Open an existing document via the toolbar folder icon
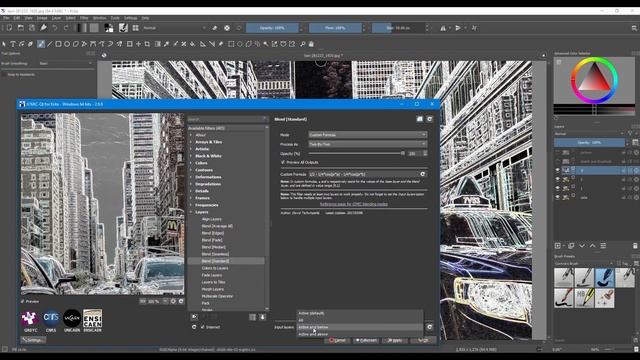Screen dimensions: 640x360 pos(20,28)
